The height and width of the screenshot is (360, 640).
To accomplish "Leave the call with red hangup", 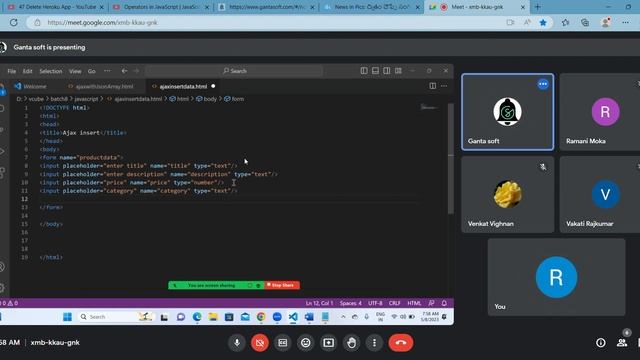I will click(x=401, y=343).
